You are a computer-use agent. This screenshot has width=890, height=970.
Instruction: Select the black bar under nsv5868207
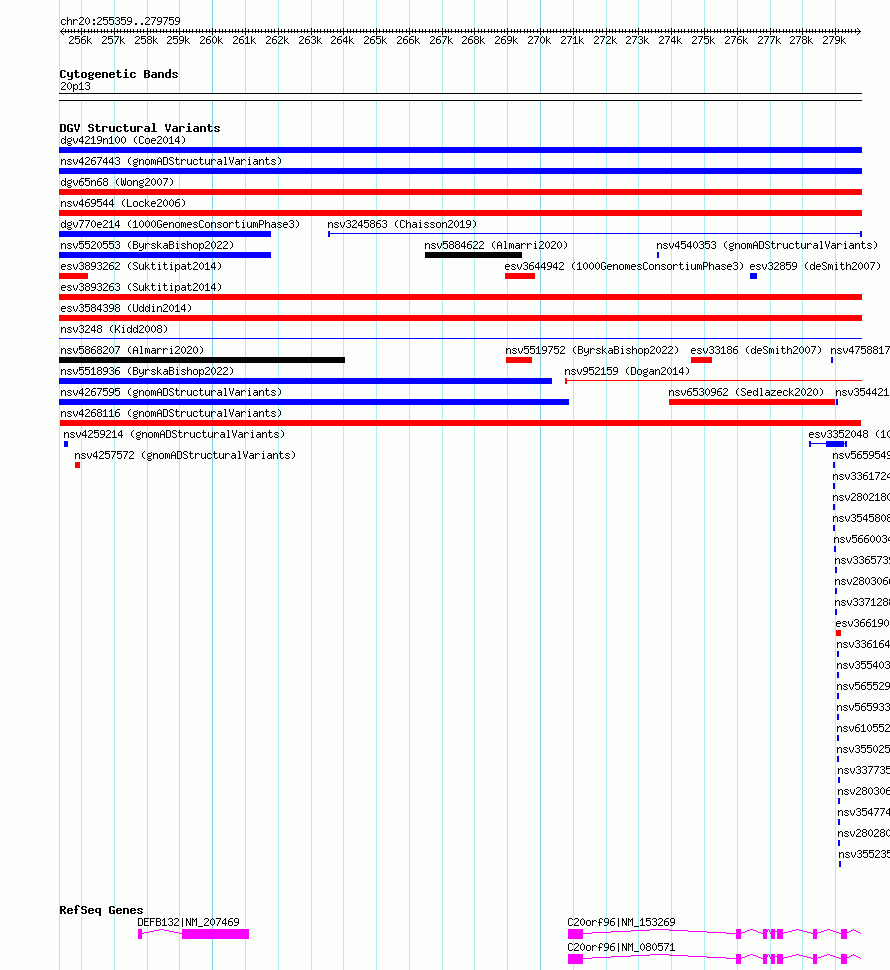(202, 360)
